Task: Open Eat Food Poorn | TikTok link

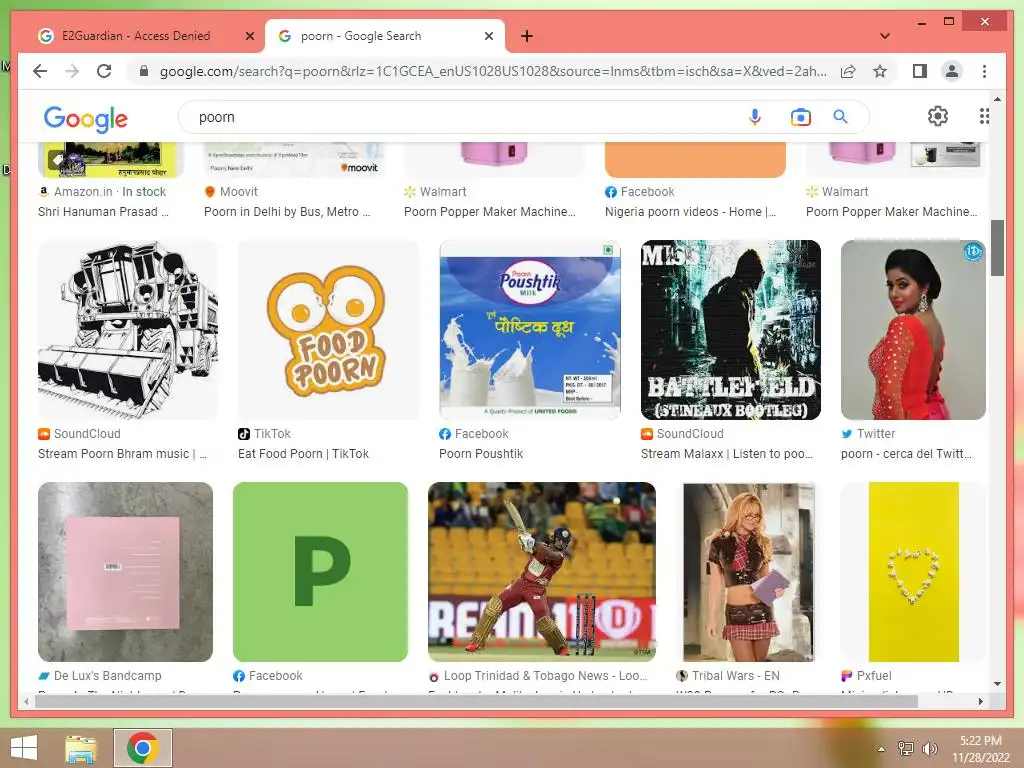Action: click(x=303, y=453)
